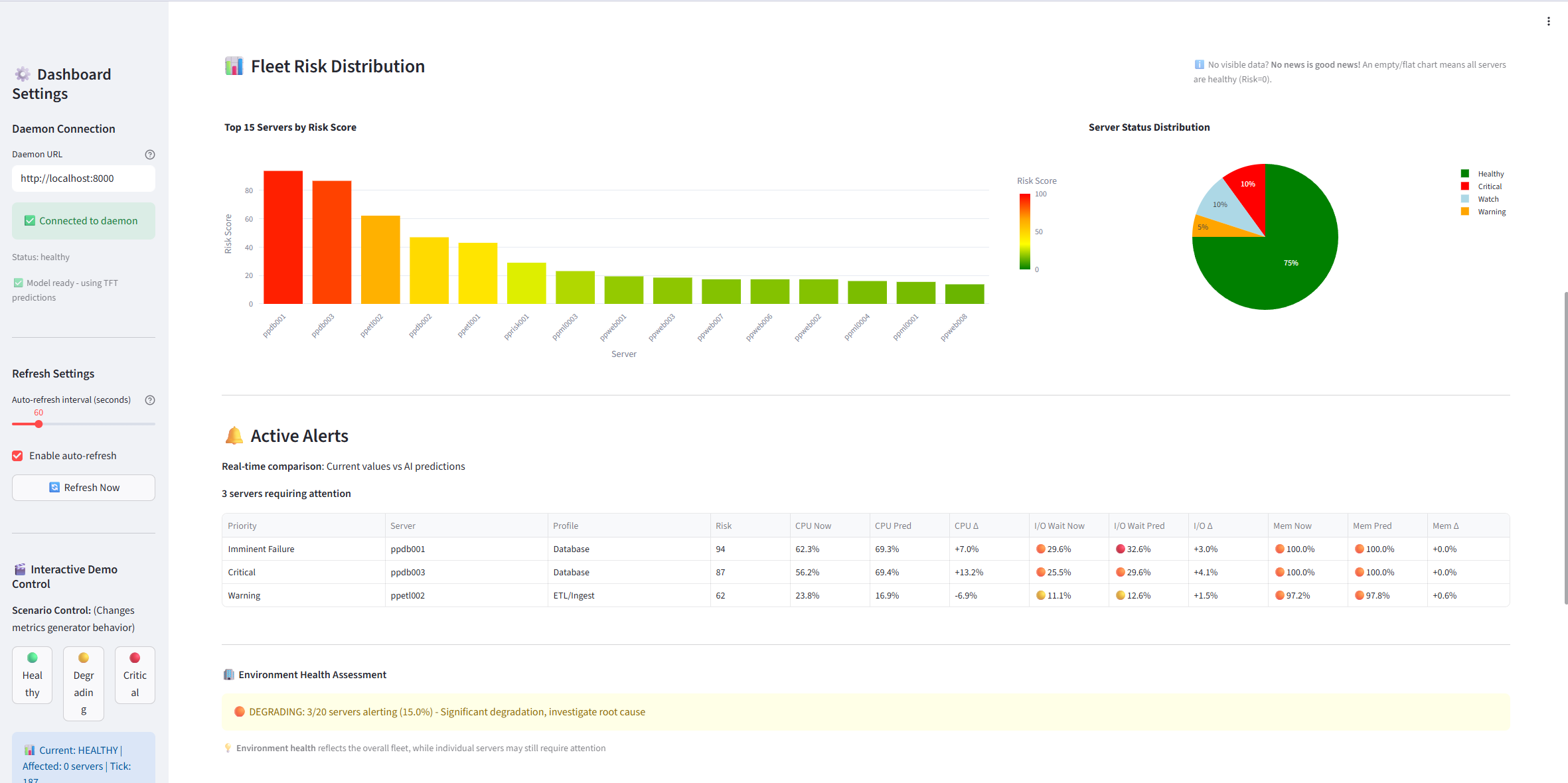Open the three-dot options menu at top right
Screen dimensions: 1568x783
pyautogui.click(x=1549, y=21)
